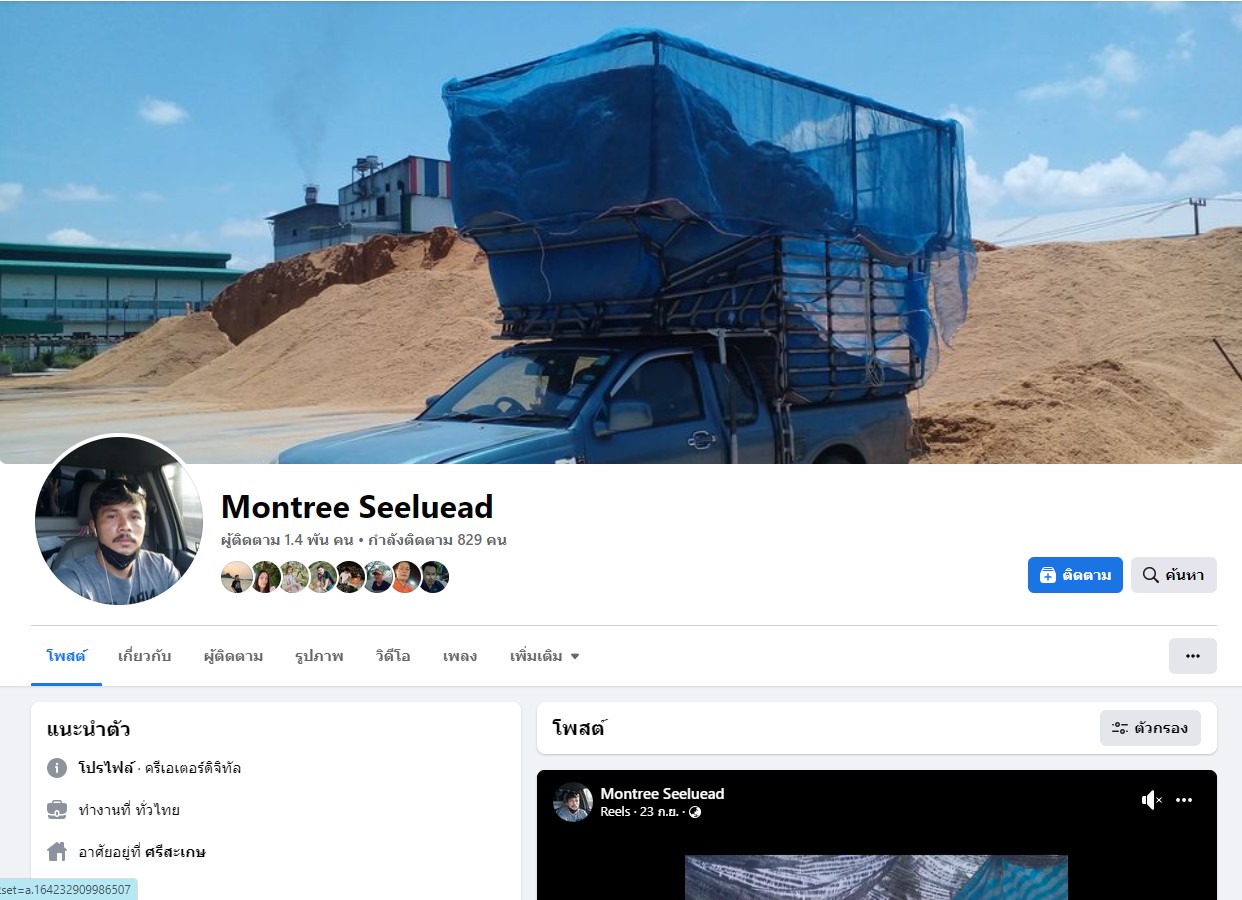The width and height of the screenshot is (1242, 900).
Task: Switch to the เกี่ยวกับ tab
Action: (x=144, y=656)
